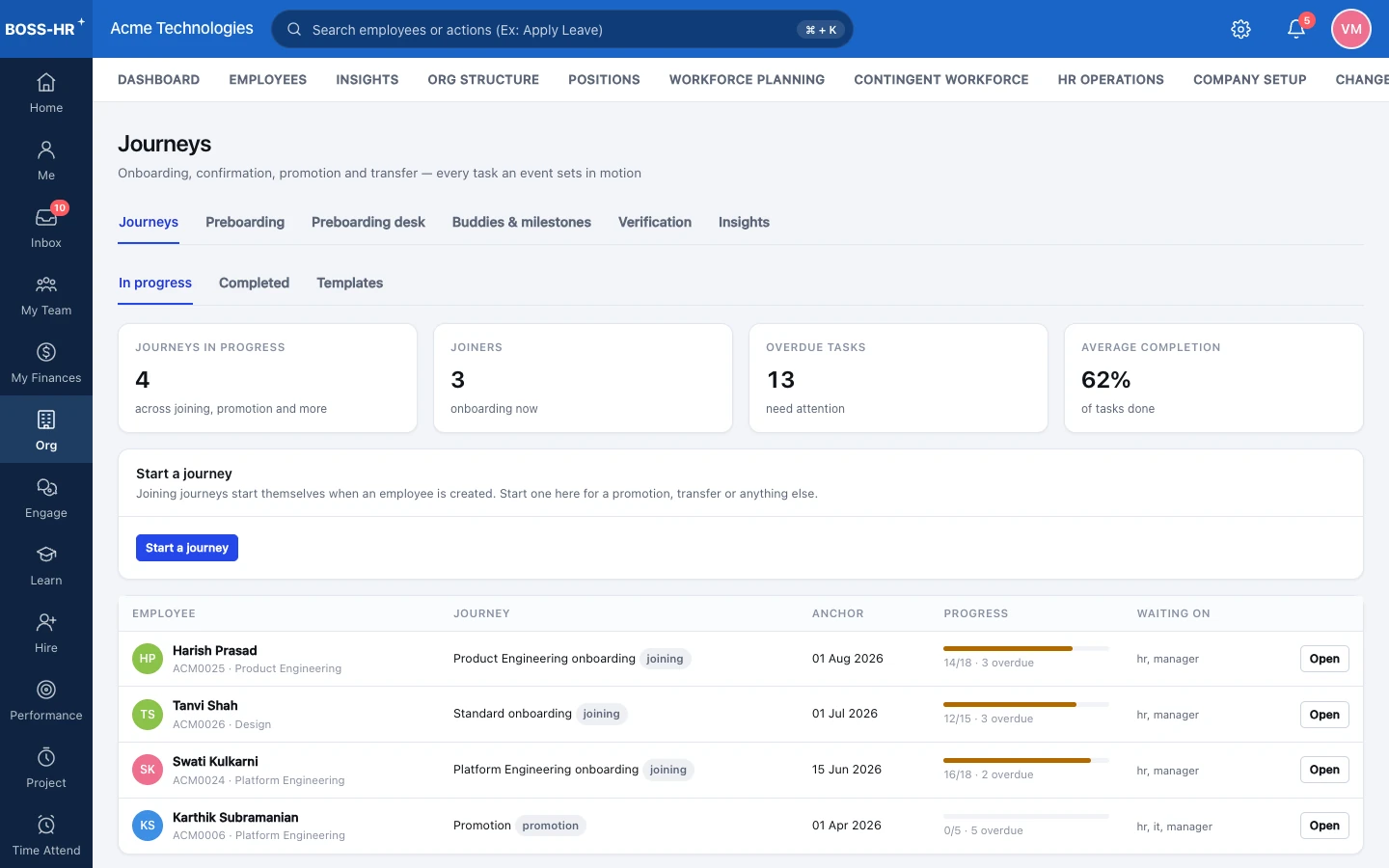Click the Average completion card
The height and width of the screenshot is (868, 1389).
tap(1213, 378)
